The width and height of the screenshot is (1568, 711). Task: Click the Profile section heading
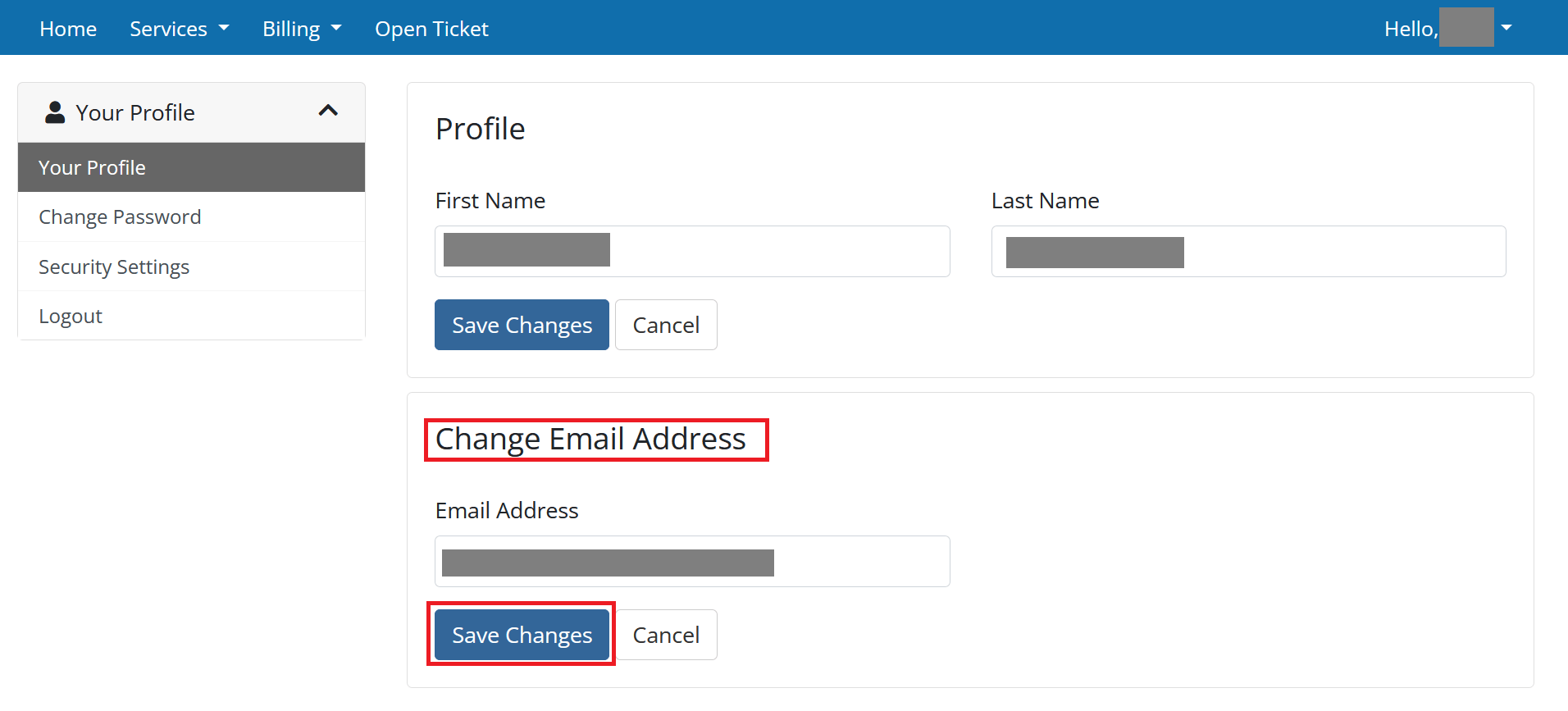(x=480, y=128)
